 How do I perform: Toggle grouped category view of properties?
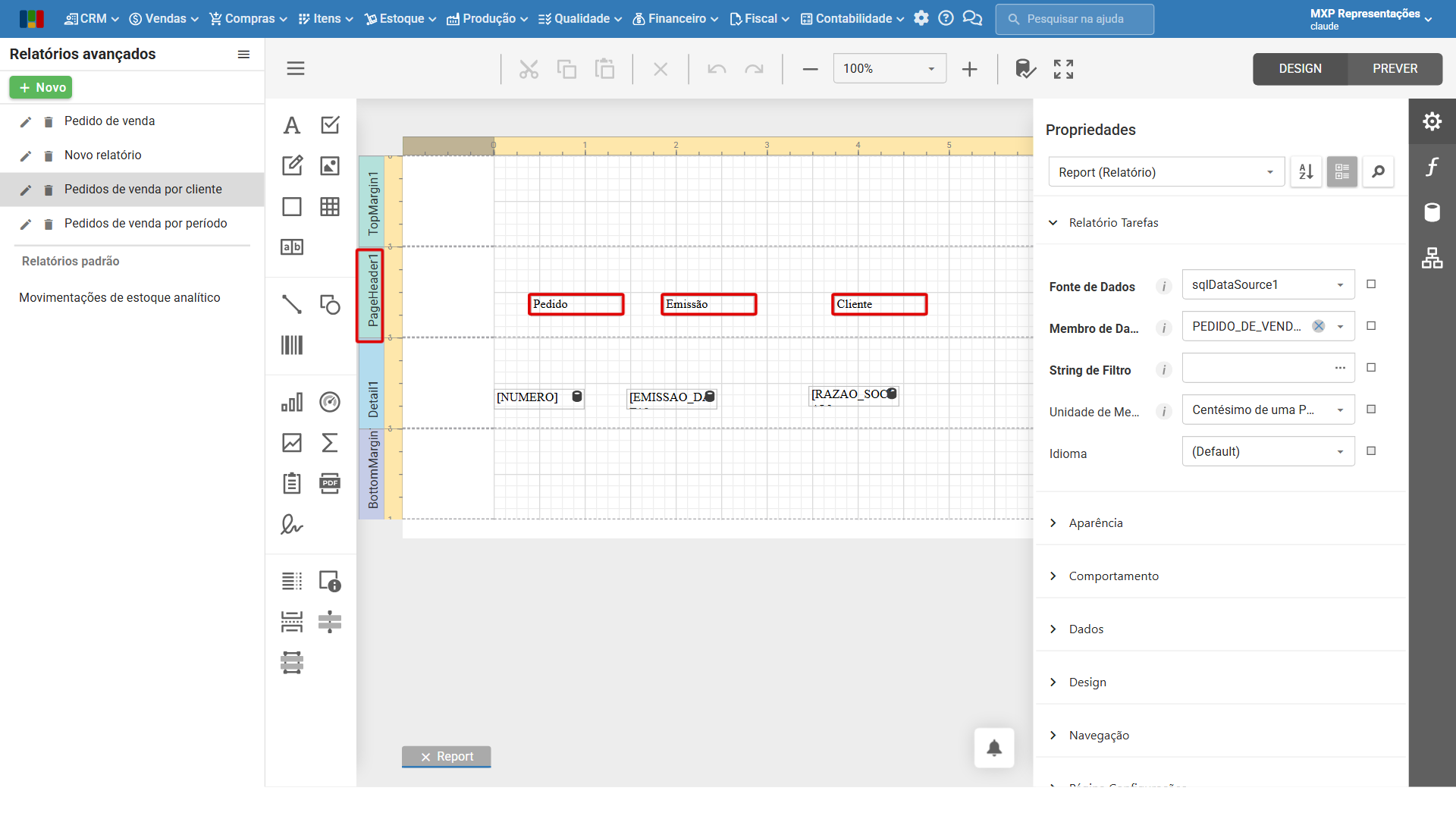pos(1341,172)
